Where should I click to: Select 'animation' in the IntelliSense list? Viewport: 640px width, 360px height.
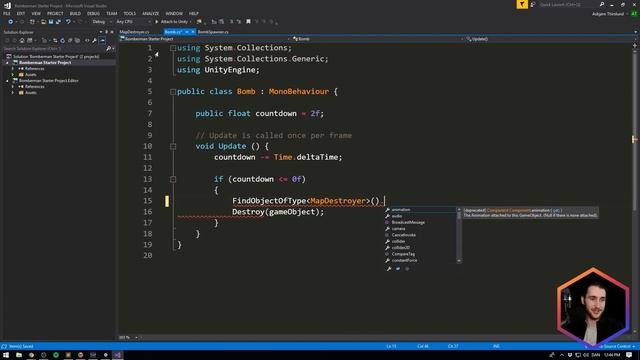tap(420, 210)
